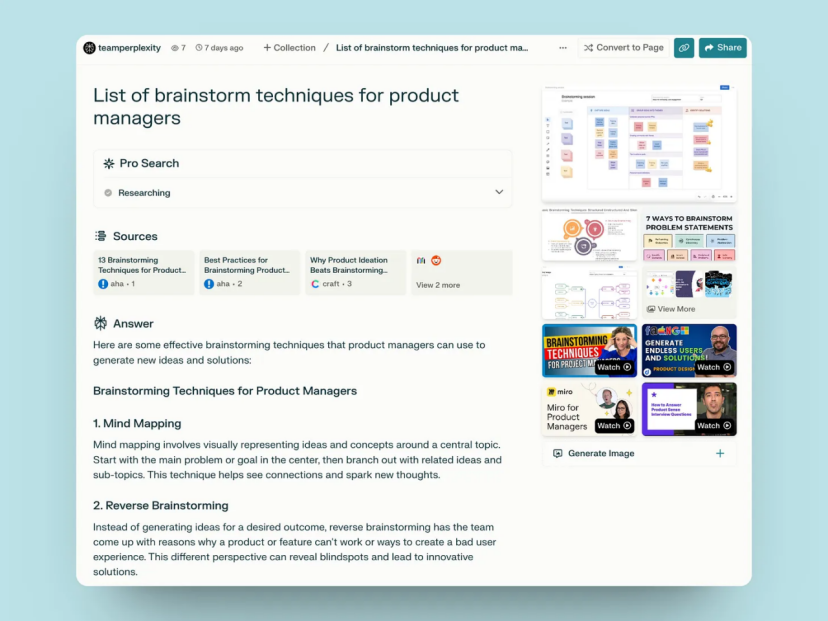Watch Generate Endless Users and Solutions video
This screenshot has width=828, height=621.
point(689,351)
